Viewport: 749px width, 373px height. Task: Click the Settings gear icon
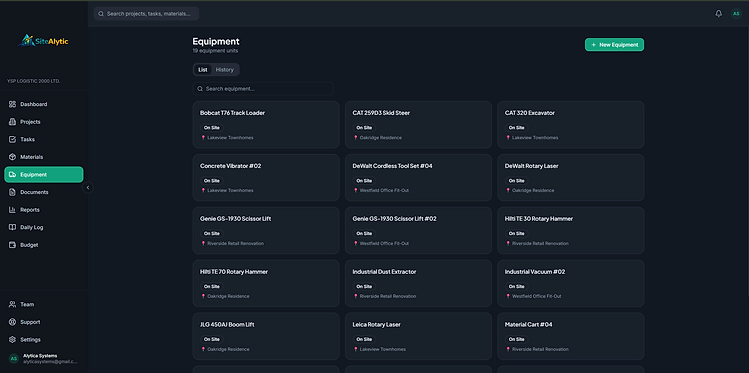coord(12,340)
